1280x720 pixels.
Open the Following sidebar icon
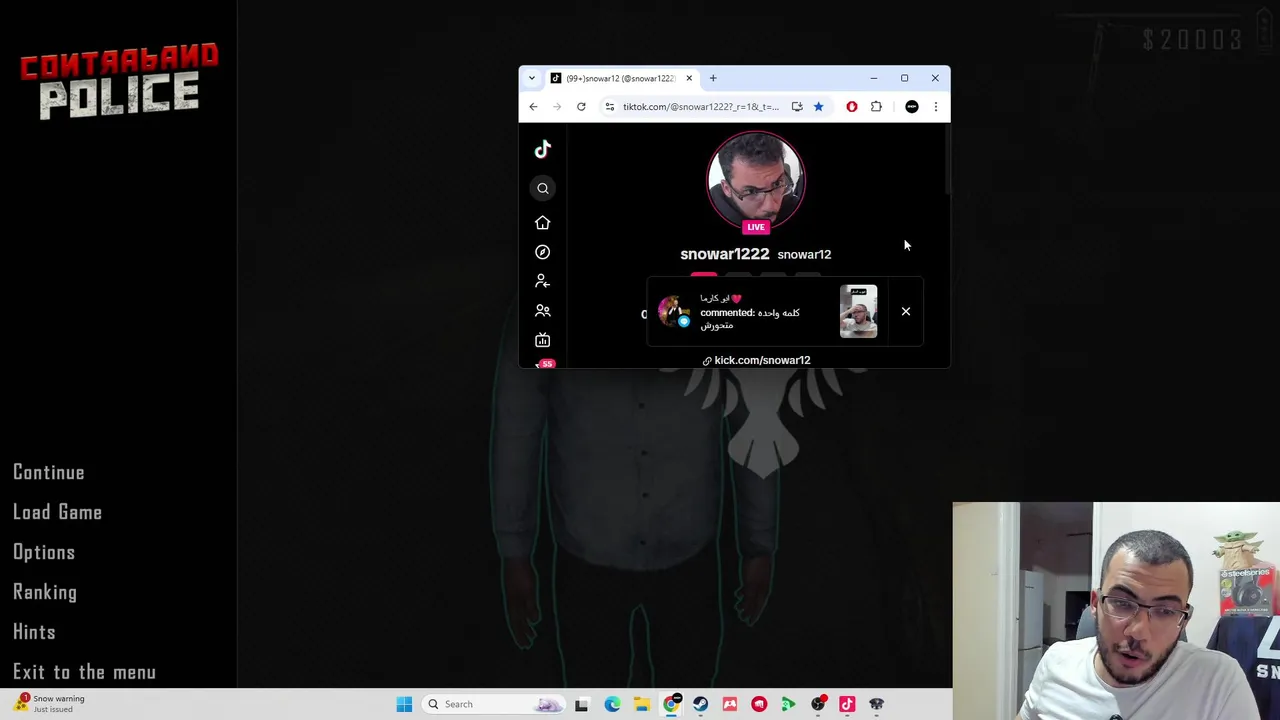coord(543,281)
